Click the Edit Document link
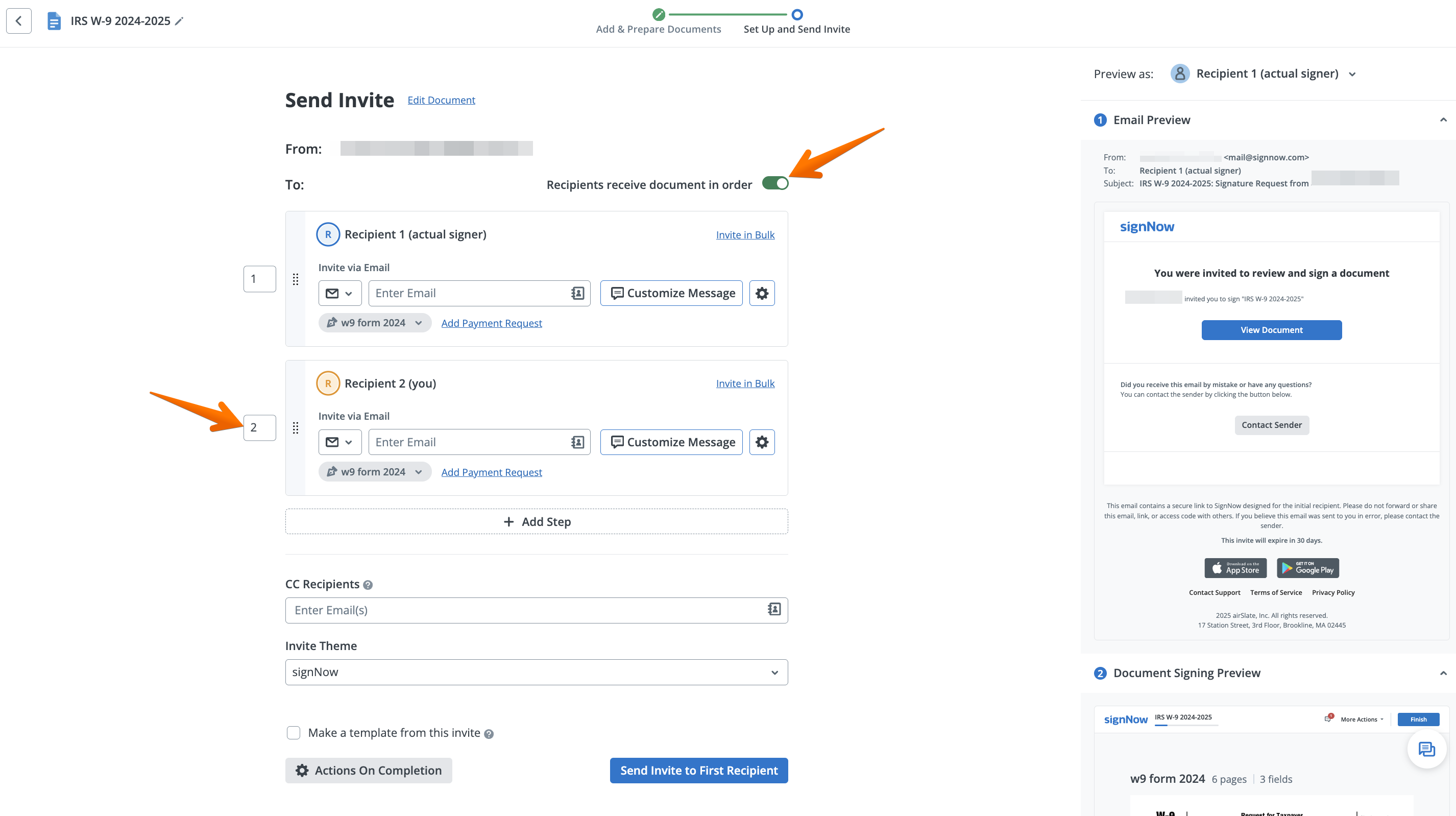This screenshot has height=816, width=1456. (x=441, y=100)
